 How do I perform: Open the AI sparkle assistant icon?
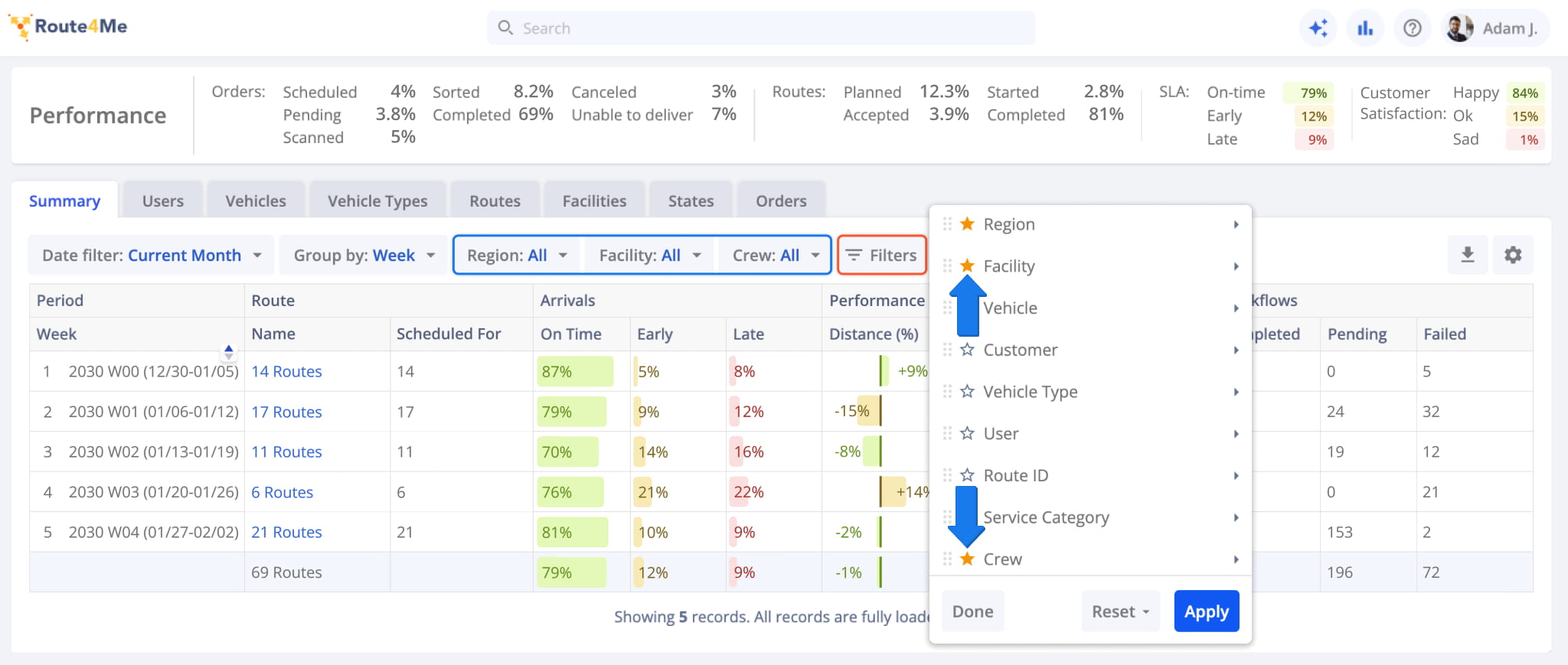pos(1318,28)
